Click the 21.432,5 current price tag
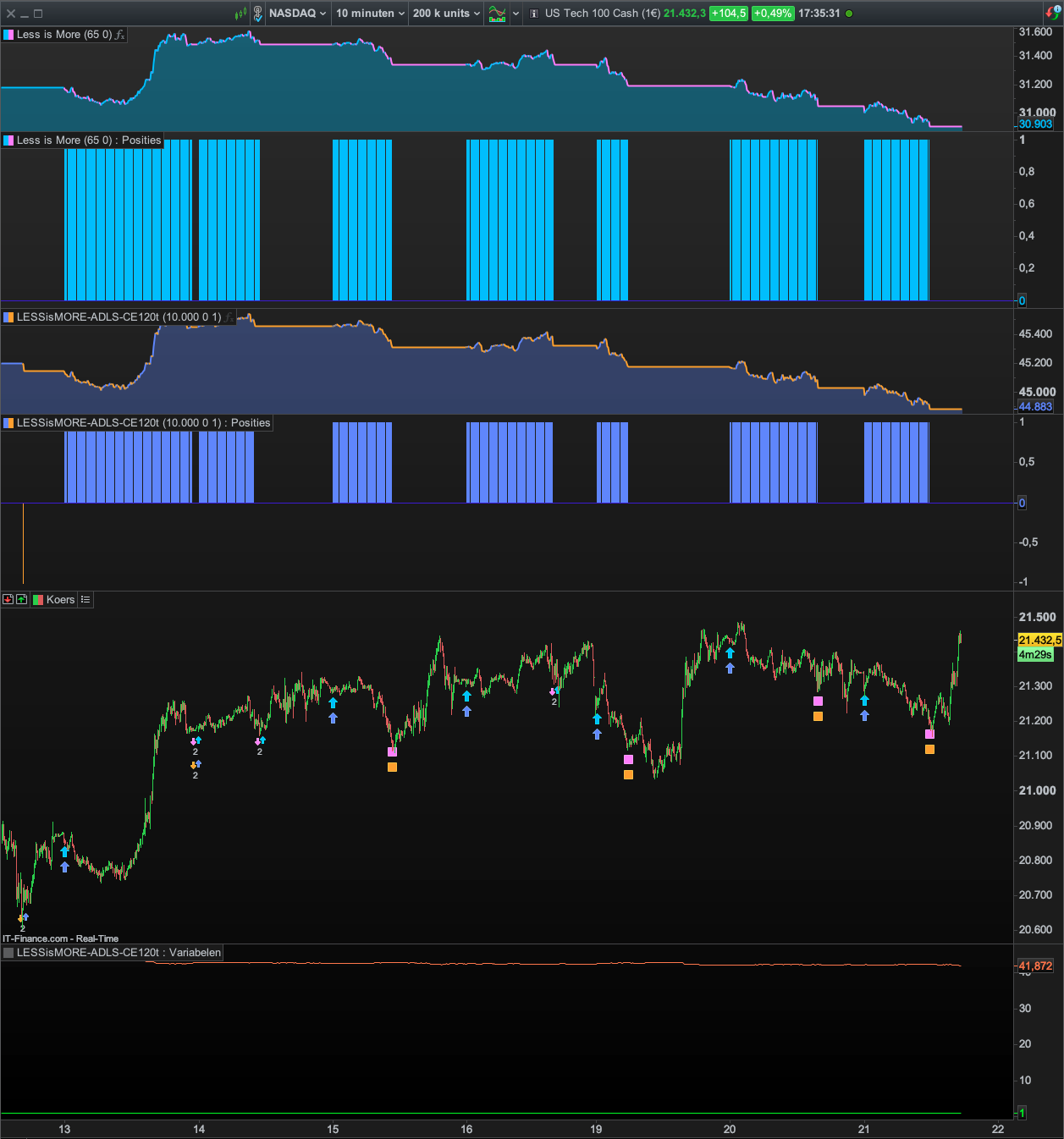The height and width of the screenshot is (1139, 1064). click(x=1040, y=640)
